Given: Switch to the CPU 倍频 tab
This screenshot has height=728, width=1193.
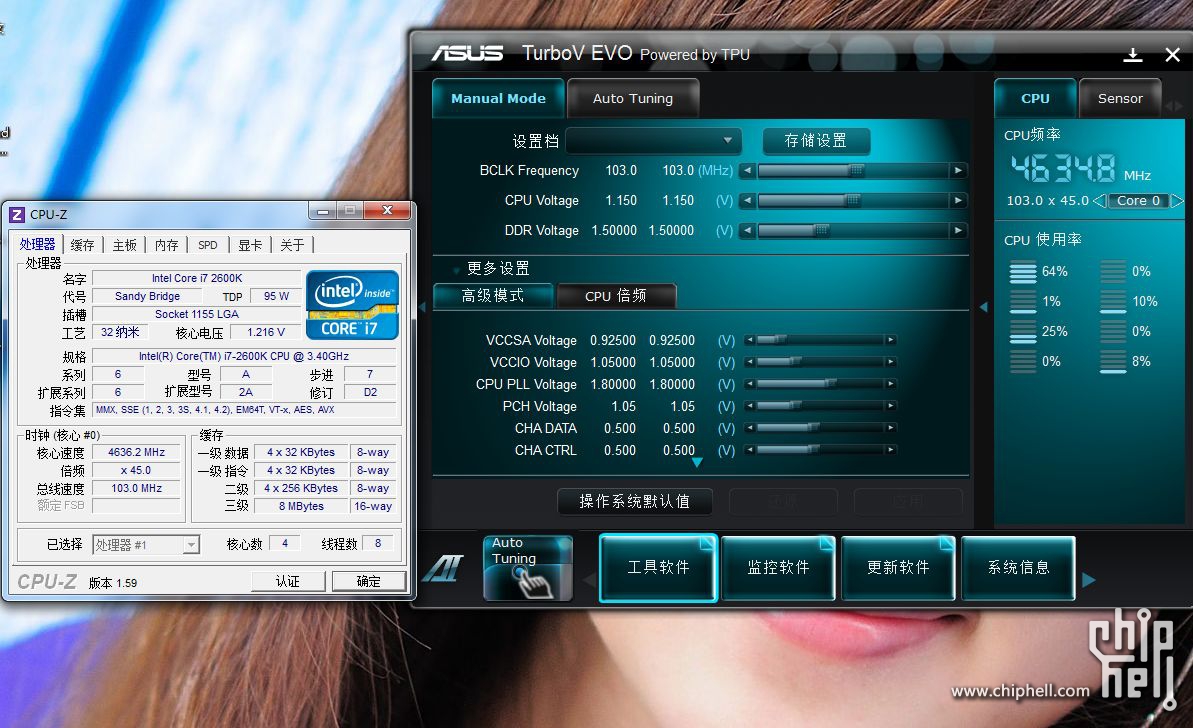Looking at the screenshot, I should click(x=615, y=296).
